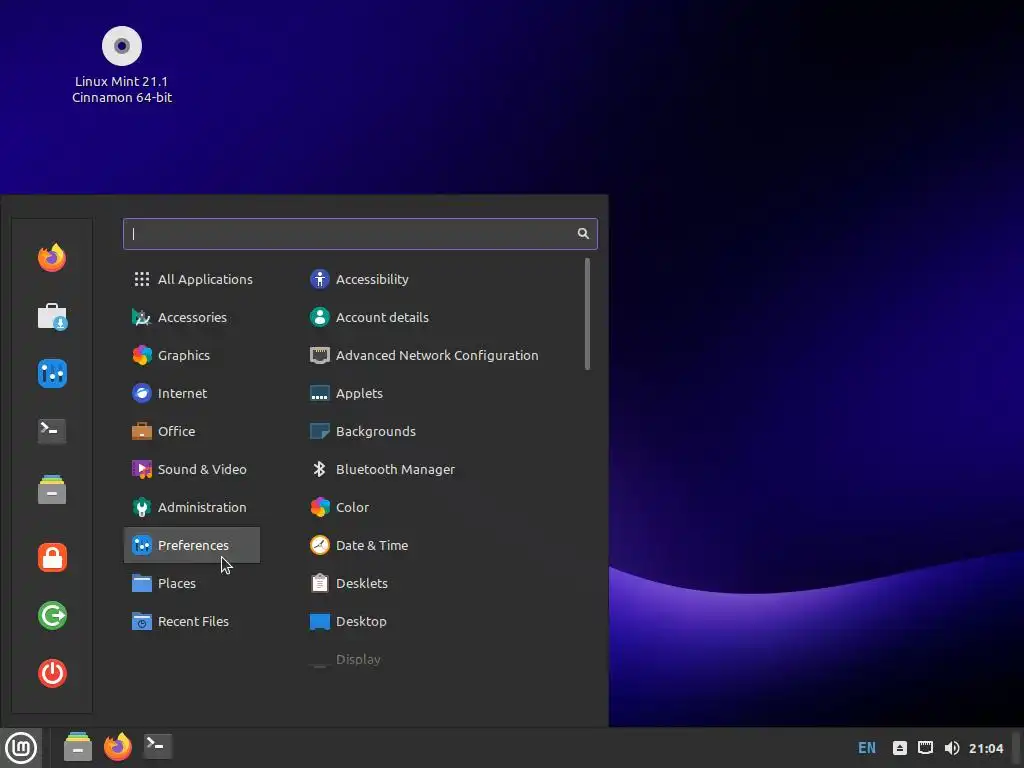This screenshot has width=1024, height=768.
Task: Open Accessibility settings
Action: click(442, 280)
